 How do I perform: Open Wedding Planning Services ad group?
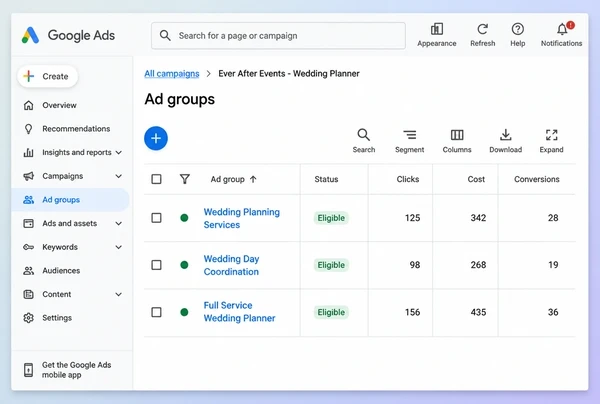pos(241,218)
